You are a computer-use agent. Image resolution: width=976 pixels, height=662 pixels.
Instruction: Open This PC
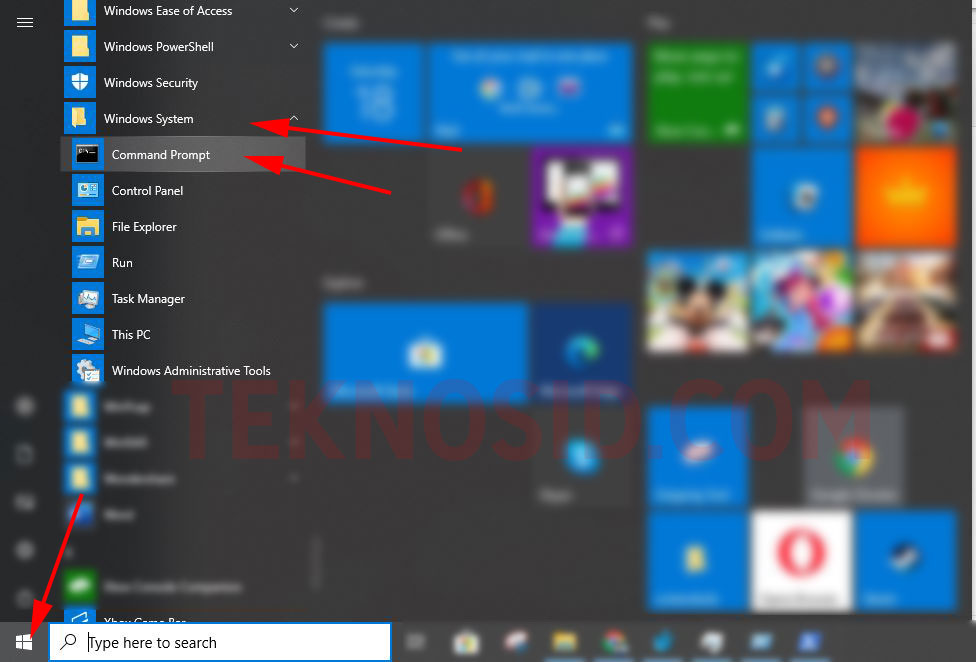click(184, 335)
